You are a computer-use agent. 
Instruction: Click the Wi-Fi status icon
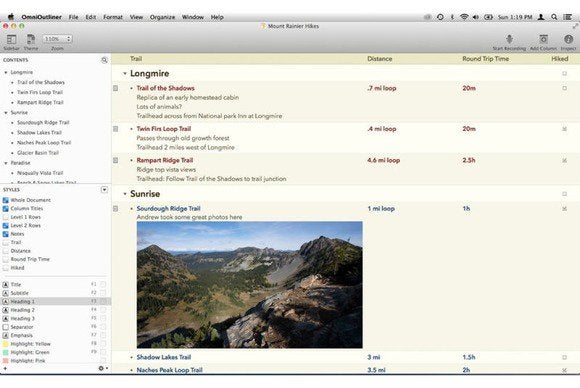pos(464,17)
